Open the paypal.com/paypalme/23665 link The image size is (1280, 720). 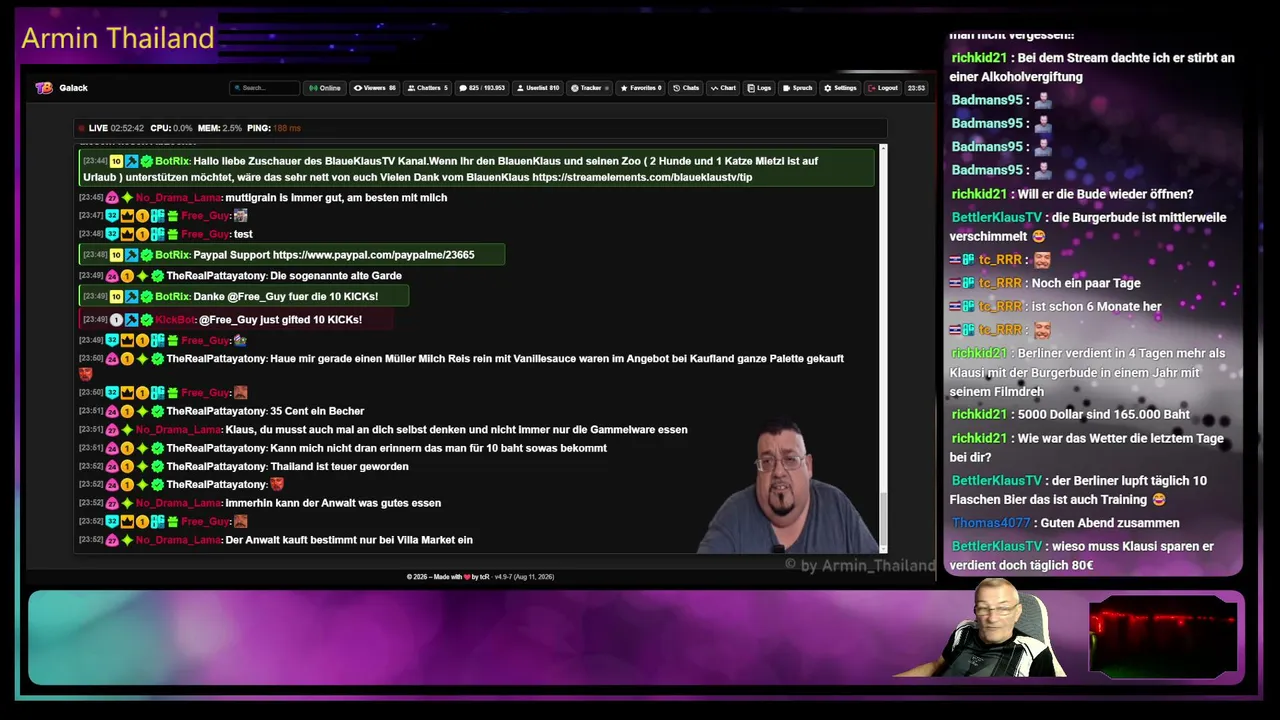click(x=373, y=255)
